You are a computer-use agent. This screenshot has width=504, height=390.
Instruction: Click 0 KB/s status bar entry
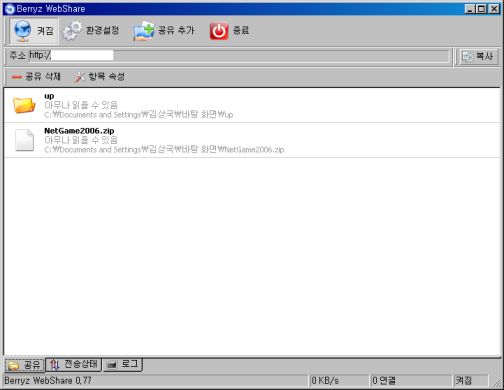tap(339, 380)
